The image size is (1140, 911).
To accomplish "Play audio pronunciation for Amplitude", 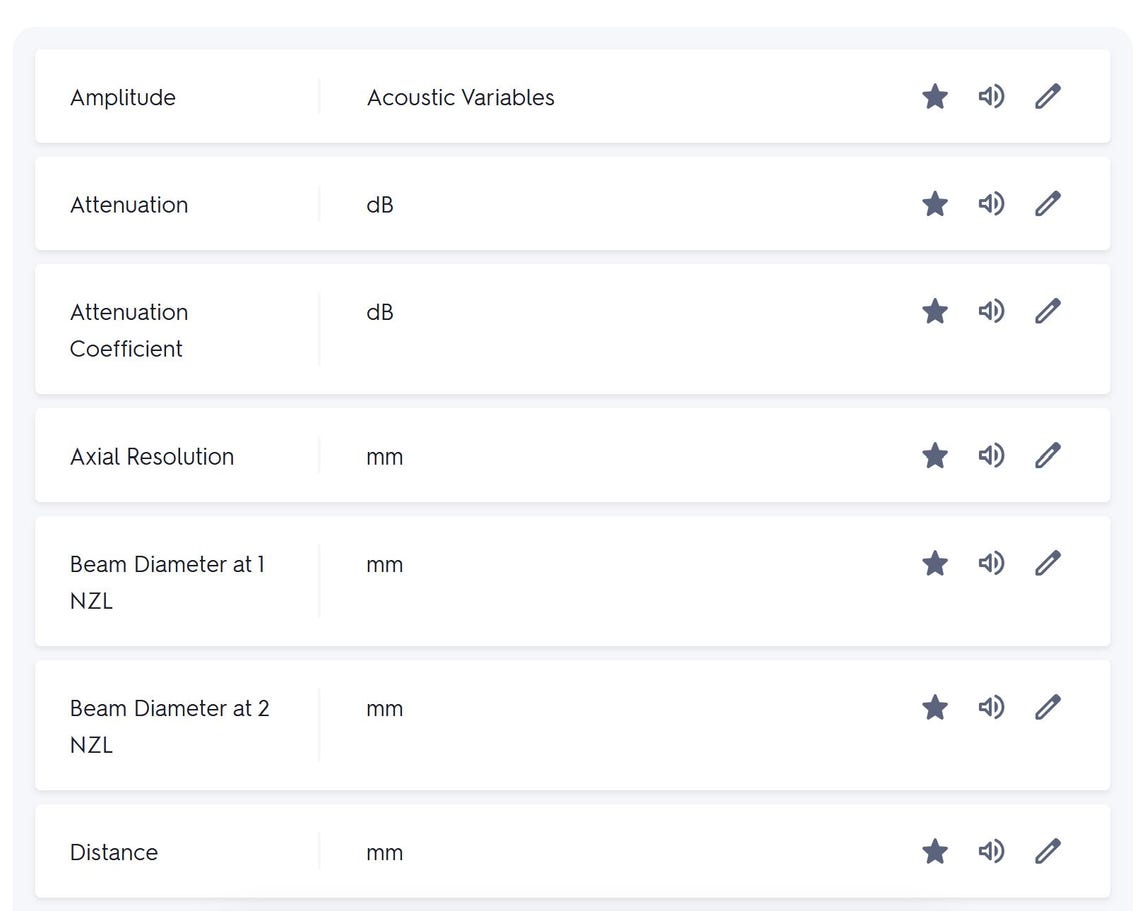I will (x=991, y=96).
